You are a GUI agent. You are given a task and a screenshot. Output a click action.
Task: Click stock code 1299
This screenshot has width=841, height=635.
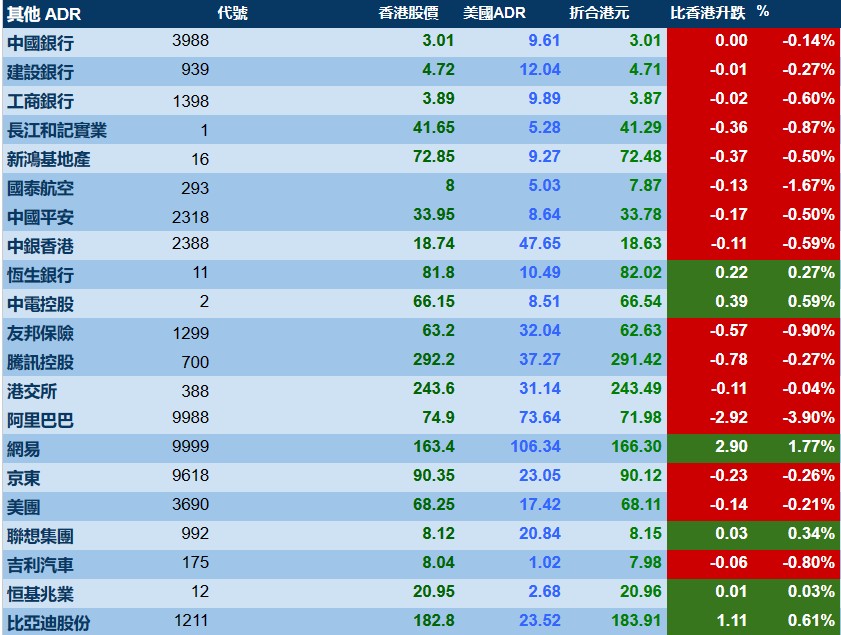click(190, 333)
